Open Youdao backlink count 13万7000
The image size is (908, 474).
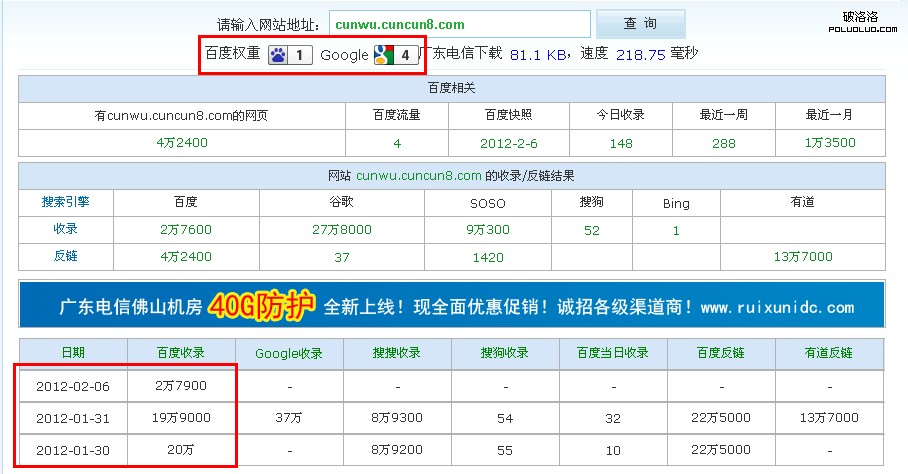[802, 256]
